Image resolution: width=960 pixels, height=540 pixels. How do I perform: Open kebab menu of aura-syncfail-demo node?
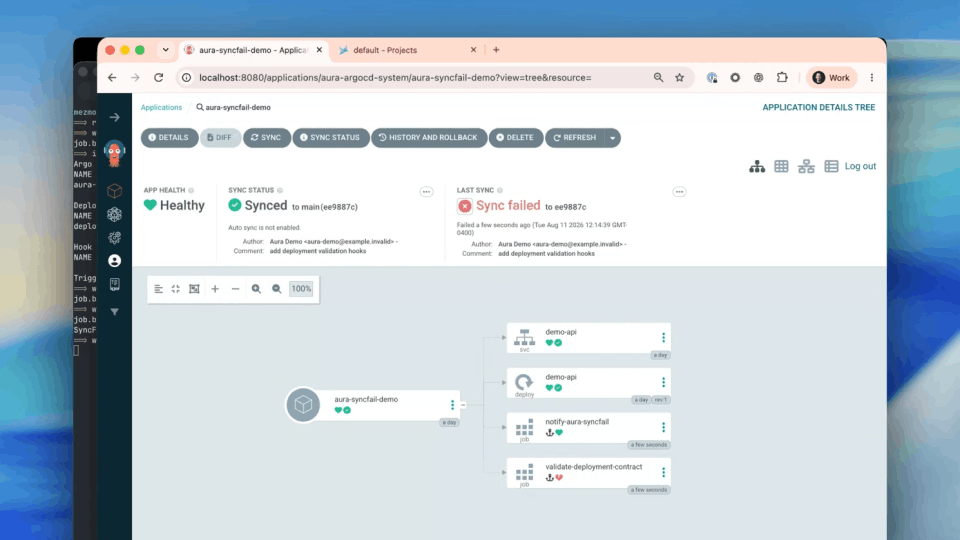[452, 405]
